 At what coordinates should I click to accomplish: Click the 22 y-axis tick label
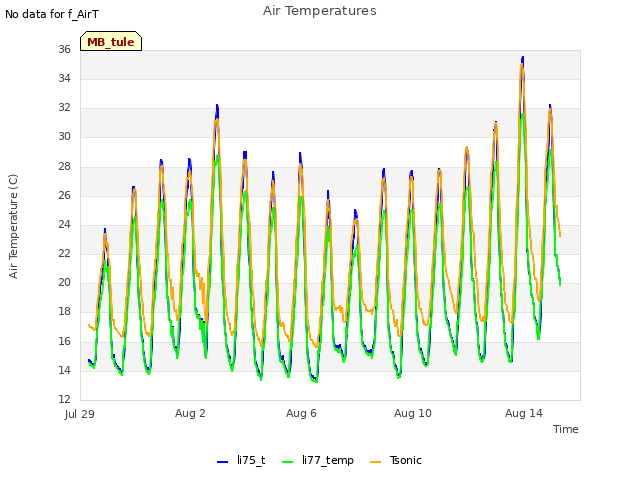[x=64, y=253]
